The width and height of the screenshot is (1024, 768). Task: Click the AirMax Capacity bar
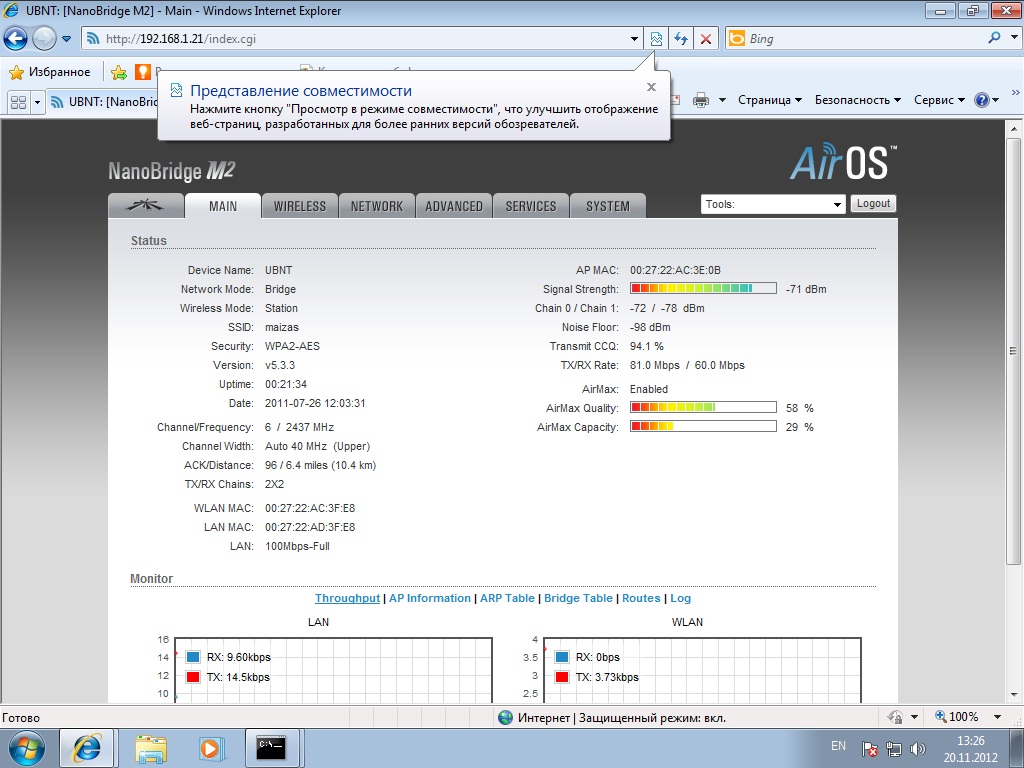point(703,426)
